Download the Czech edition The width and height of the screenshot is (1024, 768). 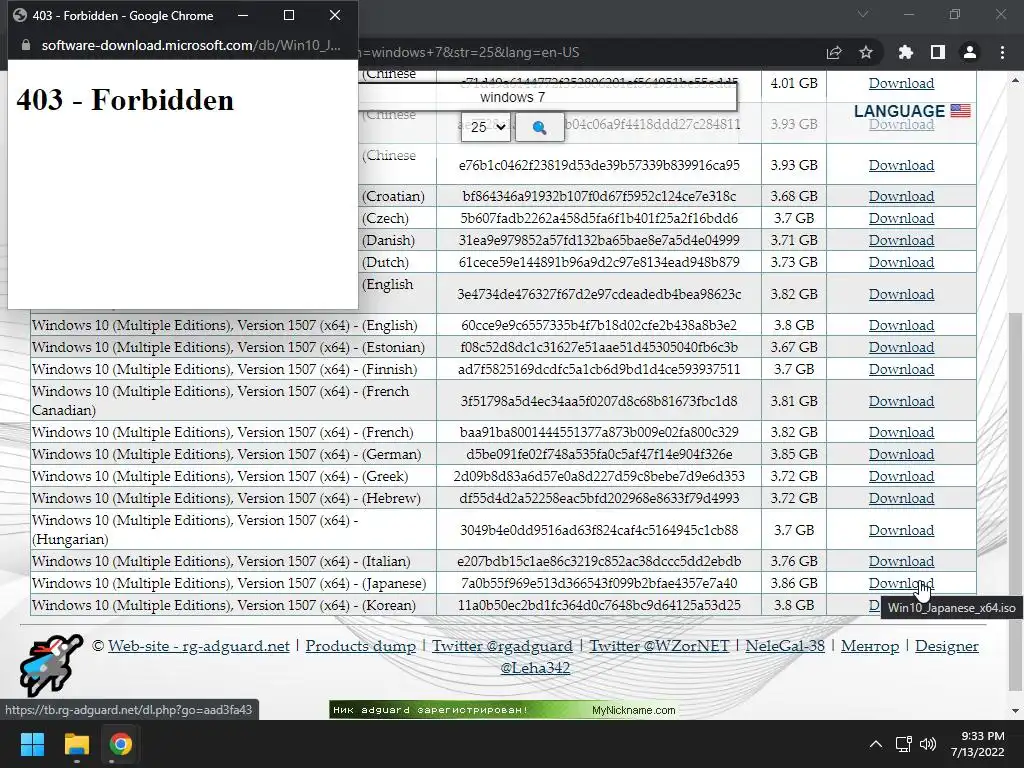901,218
